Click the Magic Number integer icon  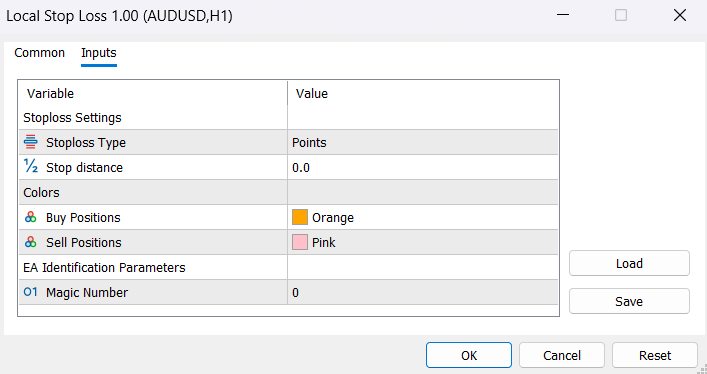click(x=31, y=292)
